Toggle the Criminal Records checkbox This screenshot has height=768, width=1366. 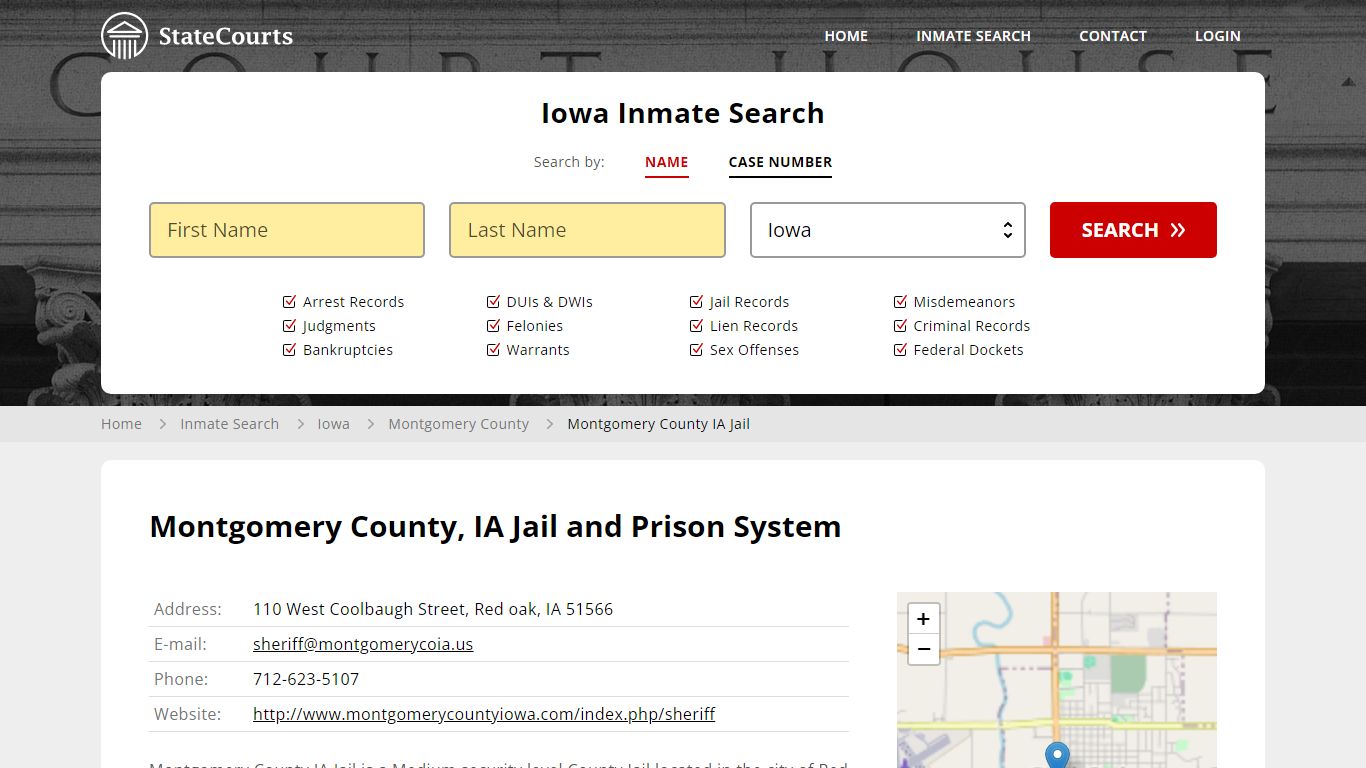tap(900, 326)
